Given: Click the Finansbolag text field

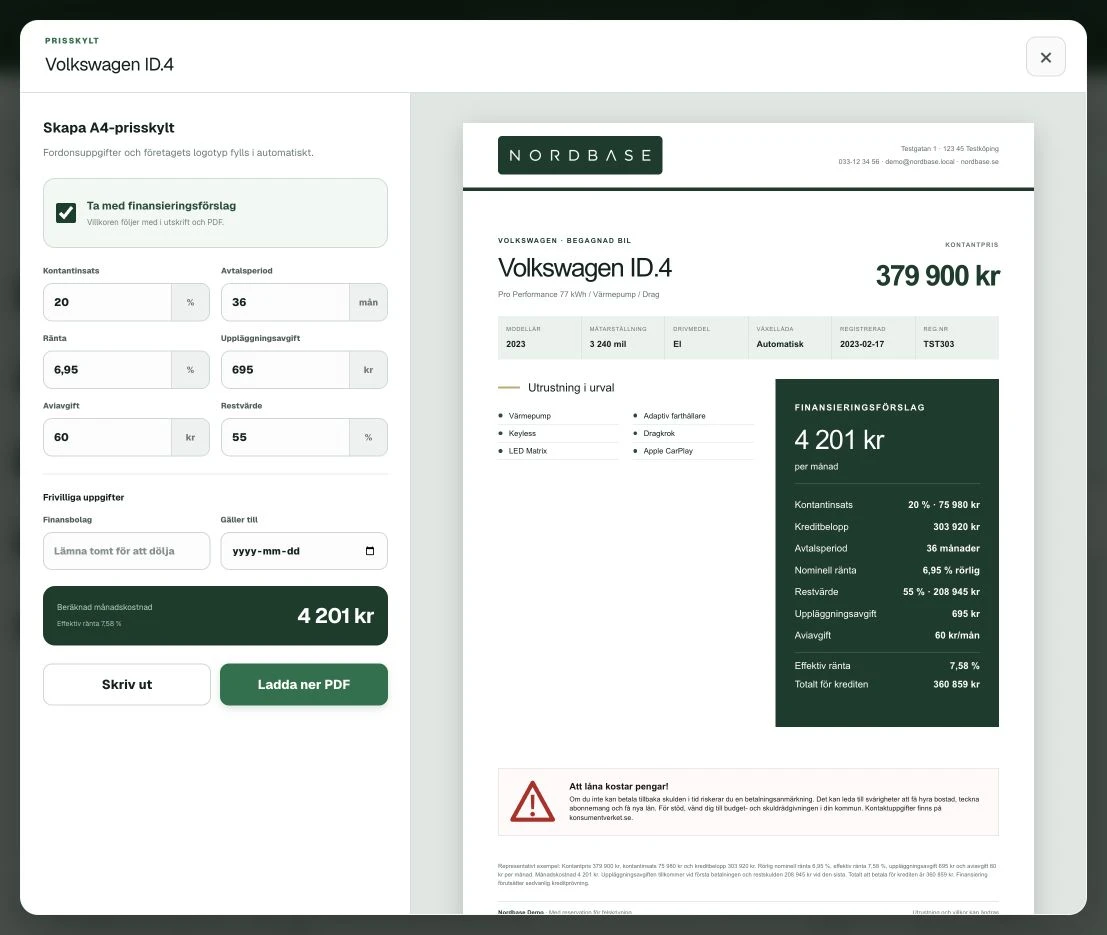Looking at the screenshot, I should pos(126,551).
